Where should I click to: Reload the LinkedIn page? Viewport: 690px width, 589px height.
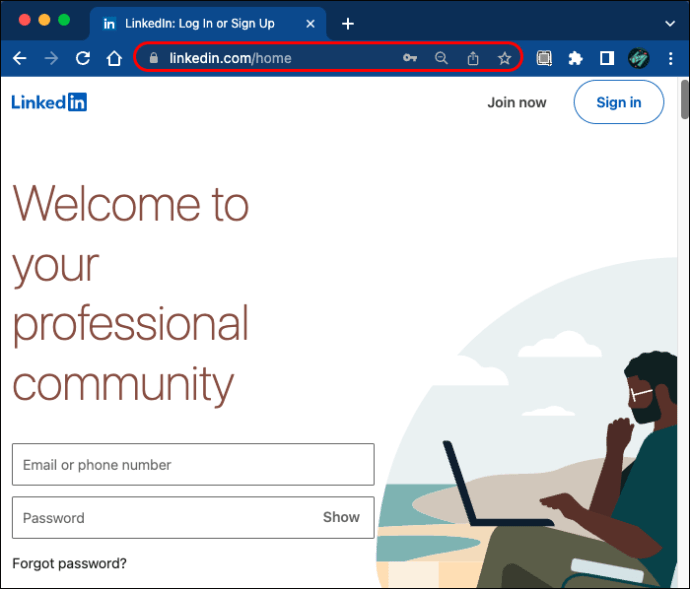(x=83, y=58)
